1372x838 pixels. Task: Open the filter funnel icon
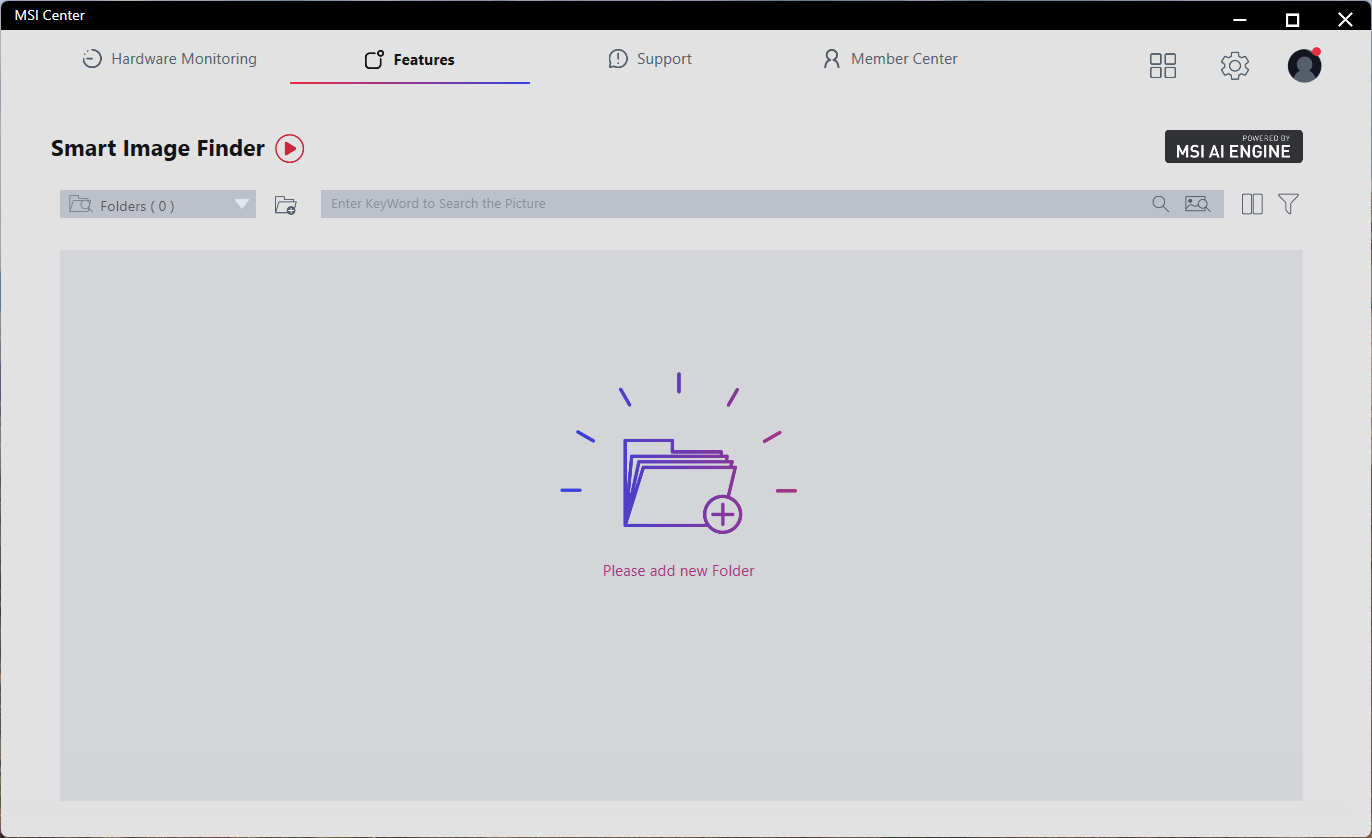1289,204
